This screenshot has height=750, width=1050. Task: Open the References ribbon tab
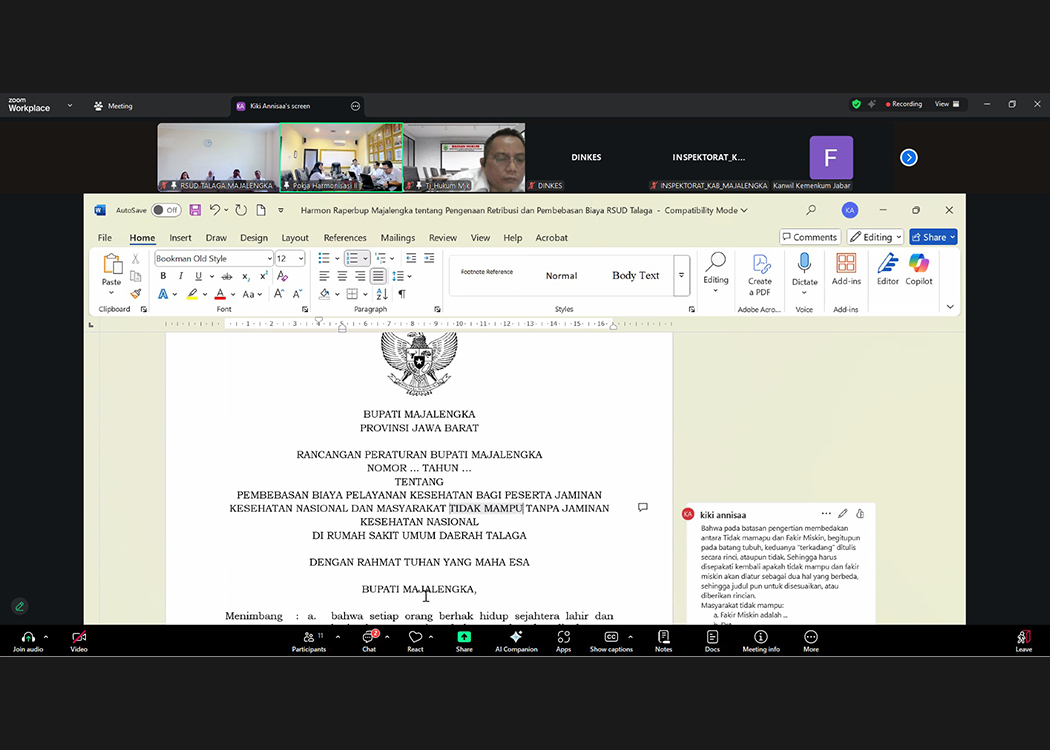[345, 238]
